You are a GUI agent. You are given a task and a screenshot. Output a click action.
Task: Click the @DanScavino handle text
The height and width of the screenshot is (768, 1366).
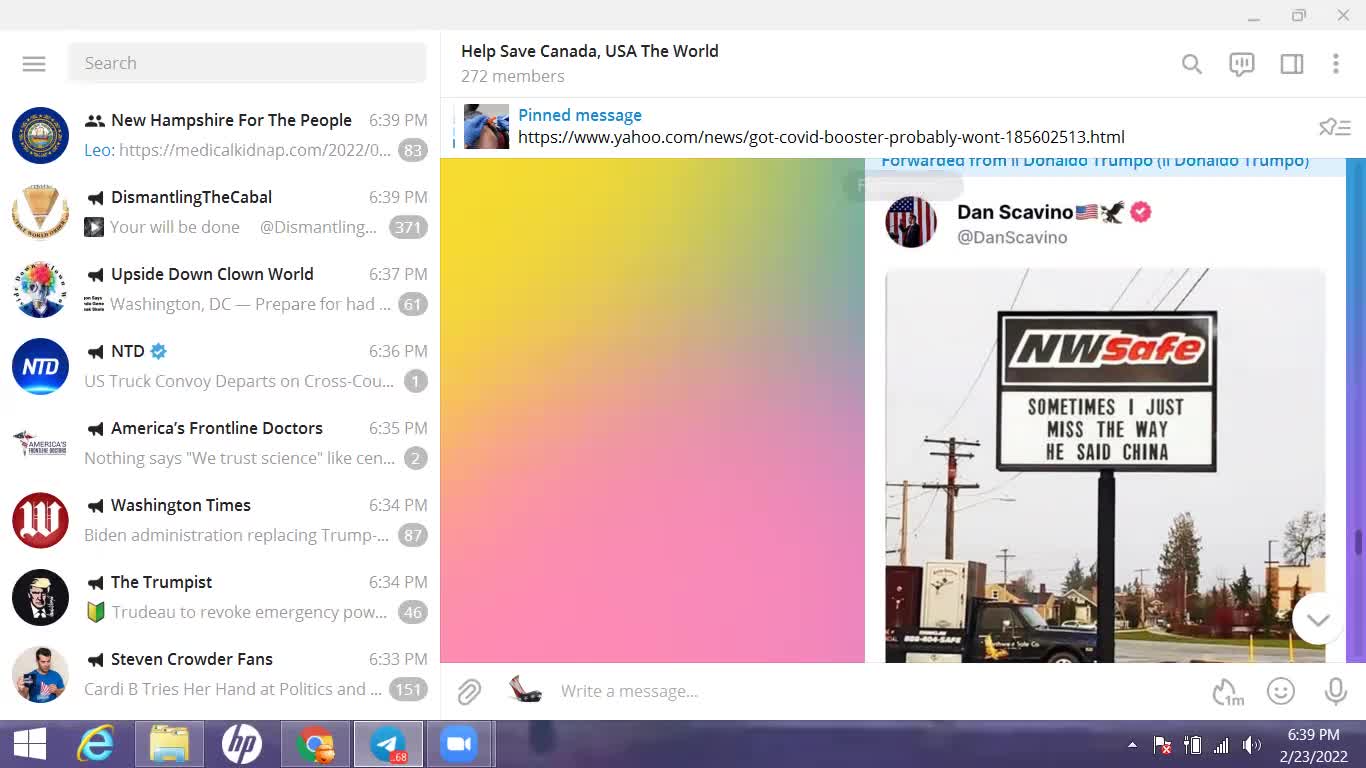[1012, 237]
